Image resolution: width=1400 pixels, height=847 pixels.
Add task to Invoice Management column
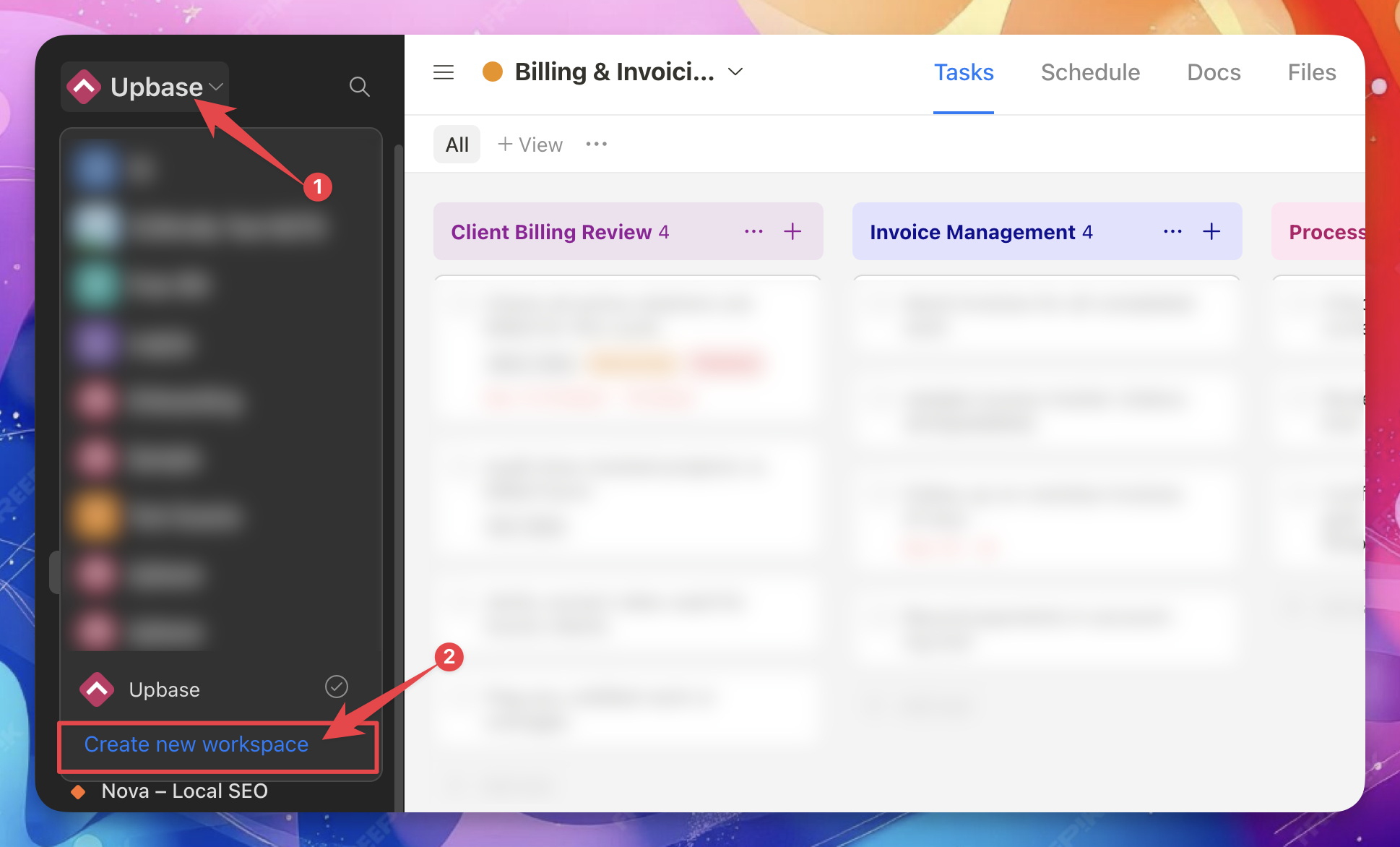point(1211,231)
